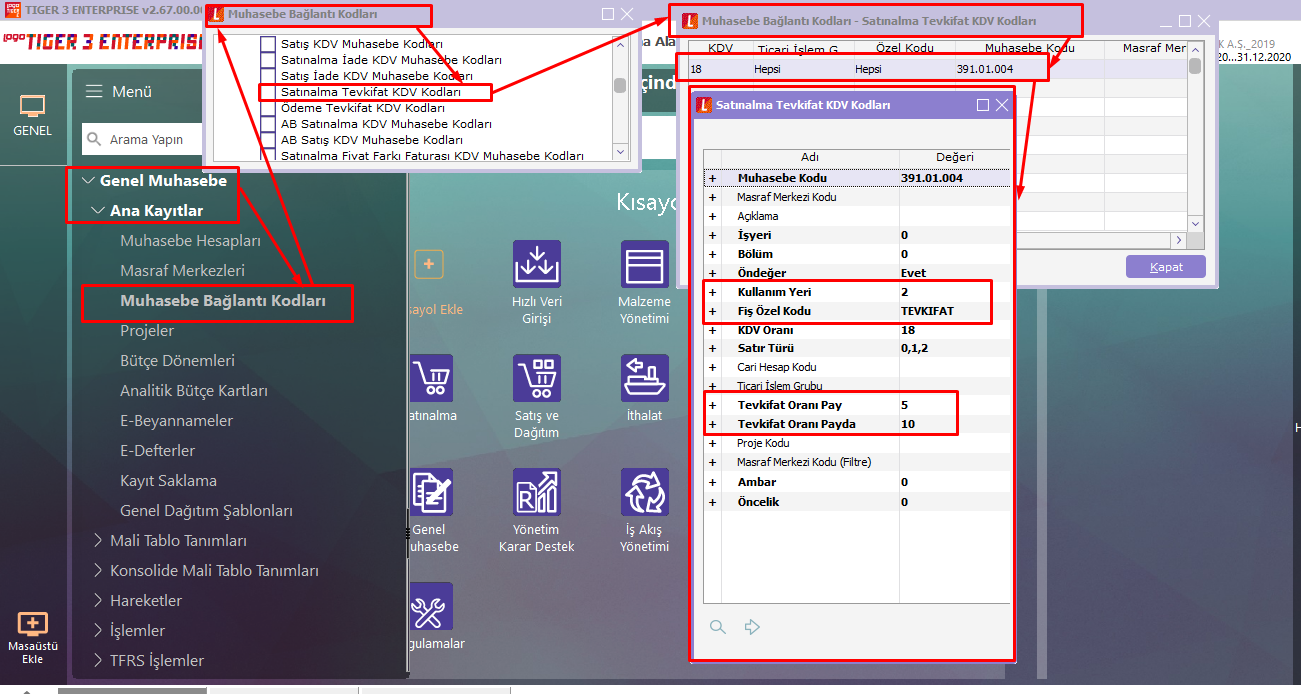Click the Muhasebe Kodu column header
This screenshot has height=694, width=1301.
pyautogui.click(x=1029, y=49)
